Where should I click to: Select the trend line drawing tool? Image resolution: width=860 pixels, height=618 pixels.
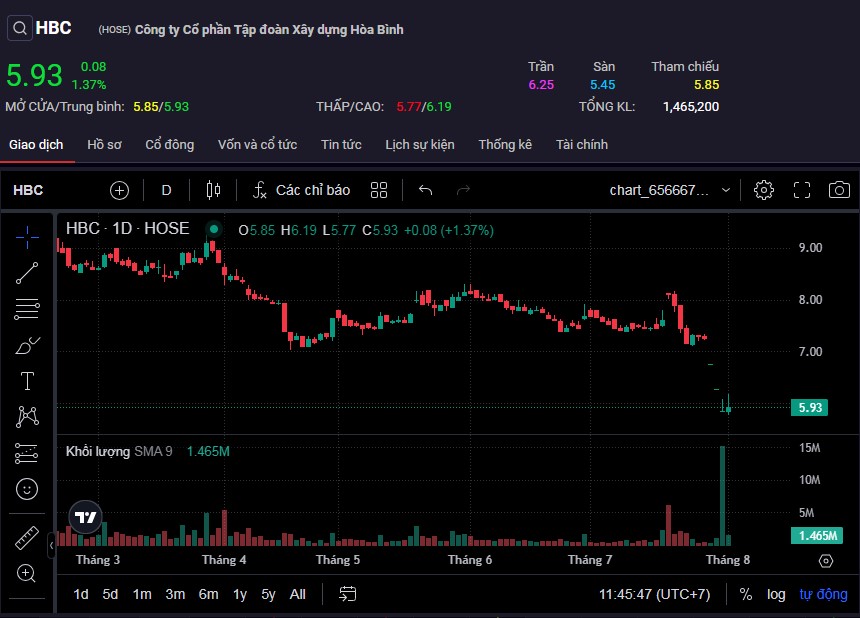tap(27, 272)
